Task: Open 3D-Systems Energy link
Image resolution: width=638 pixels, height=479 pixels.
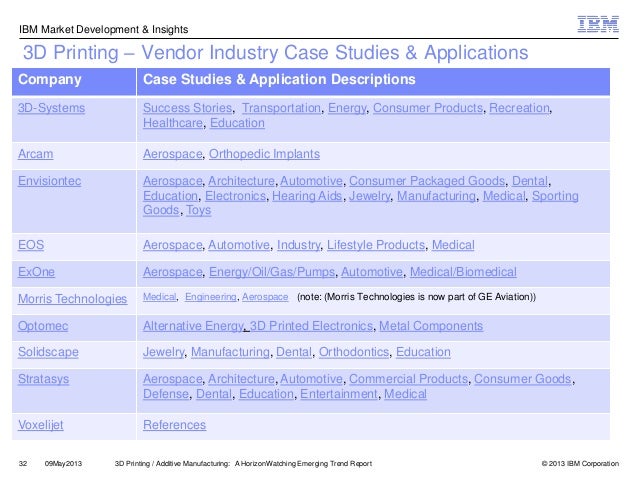Action: [347, 108]
